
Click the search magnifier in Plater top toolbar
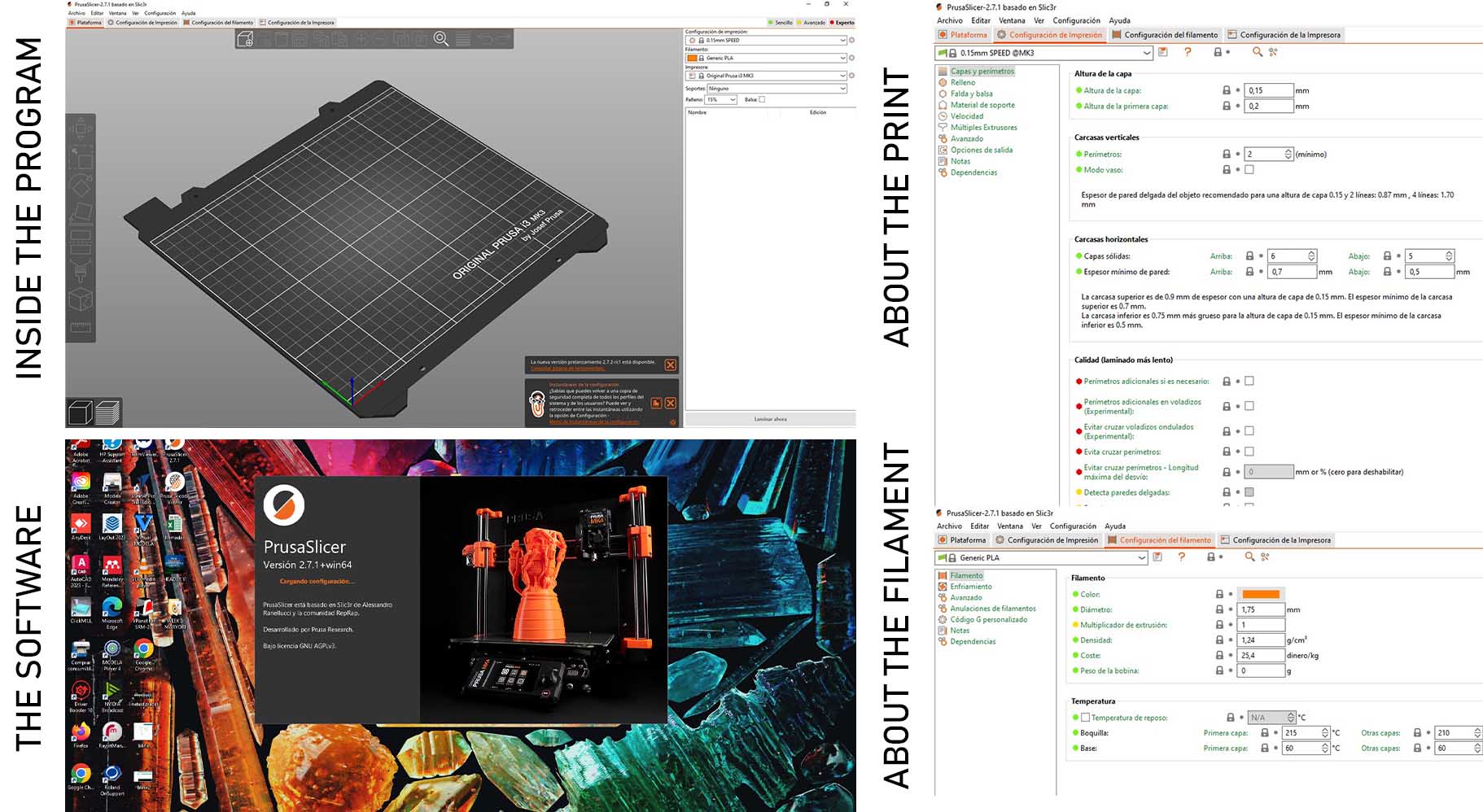[x=441, y=38]
